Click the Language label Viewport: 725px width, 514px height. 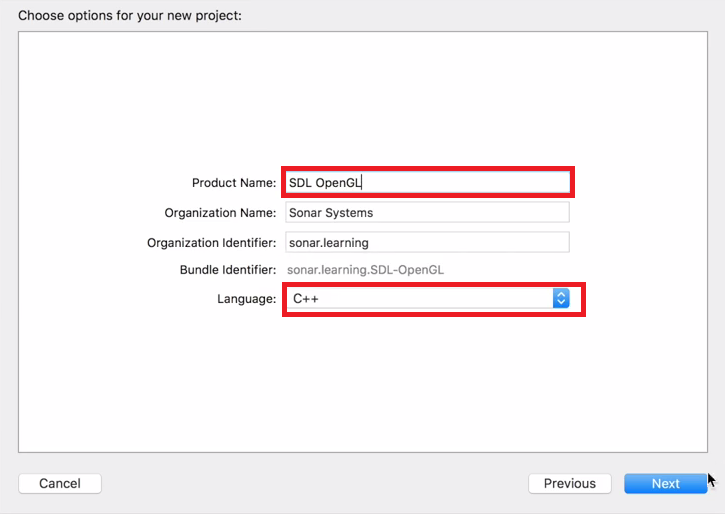[x=246, y=299]
